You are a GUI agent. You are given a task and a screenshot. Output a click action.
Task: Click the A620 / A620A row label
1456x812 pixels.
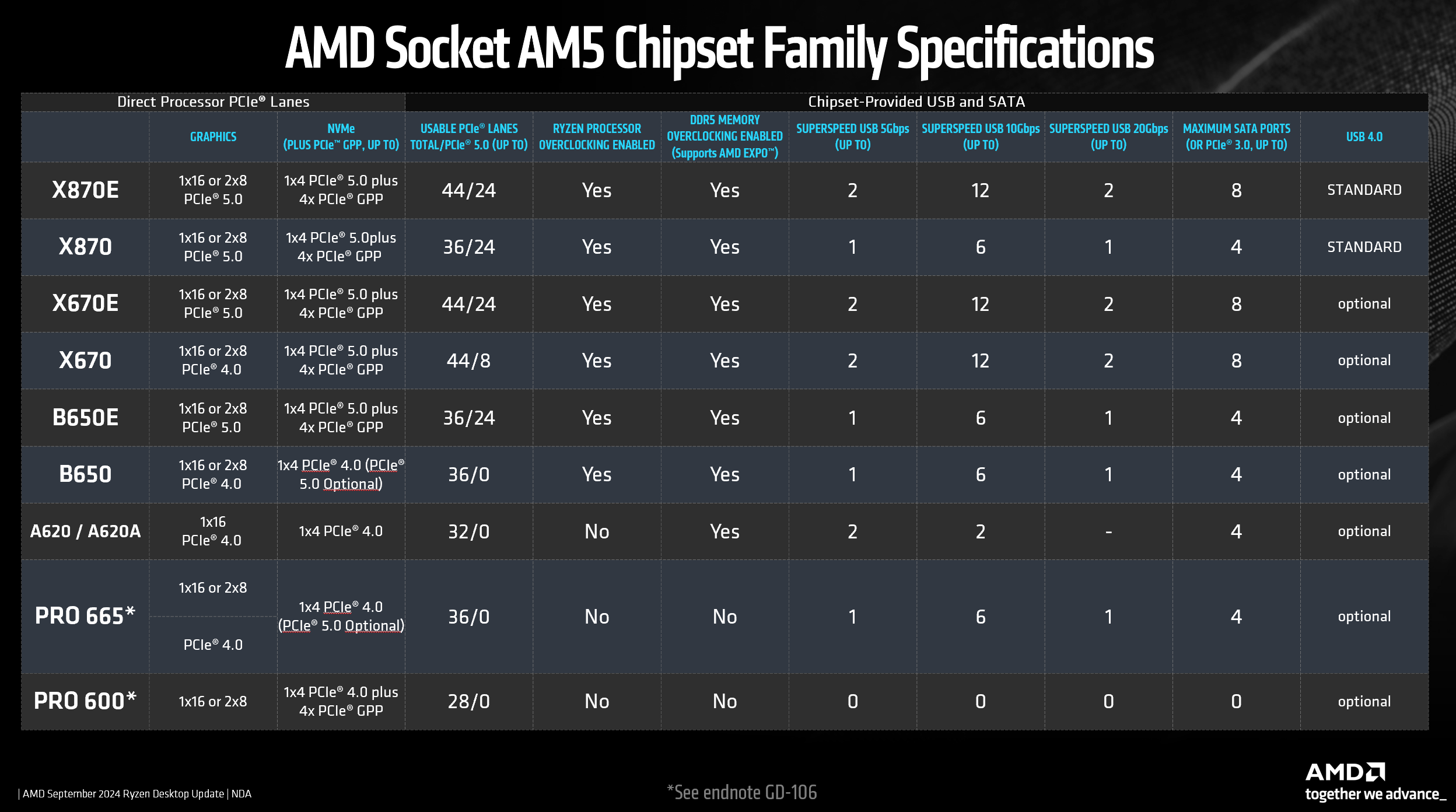point(85,531)
